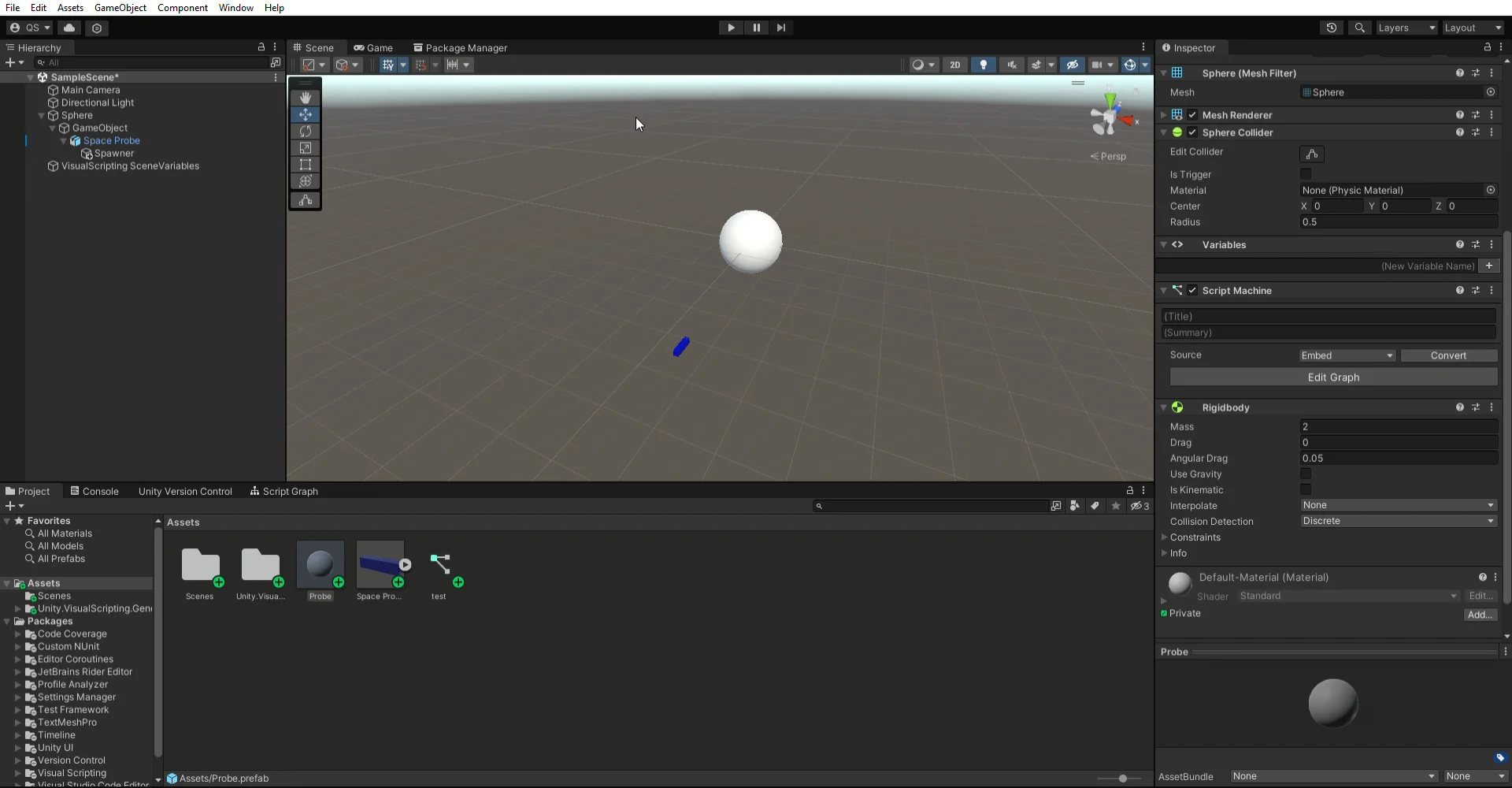Select the Scale tool

tap(305, 148)
